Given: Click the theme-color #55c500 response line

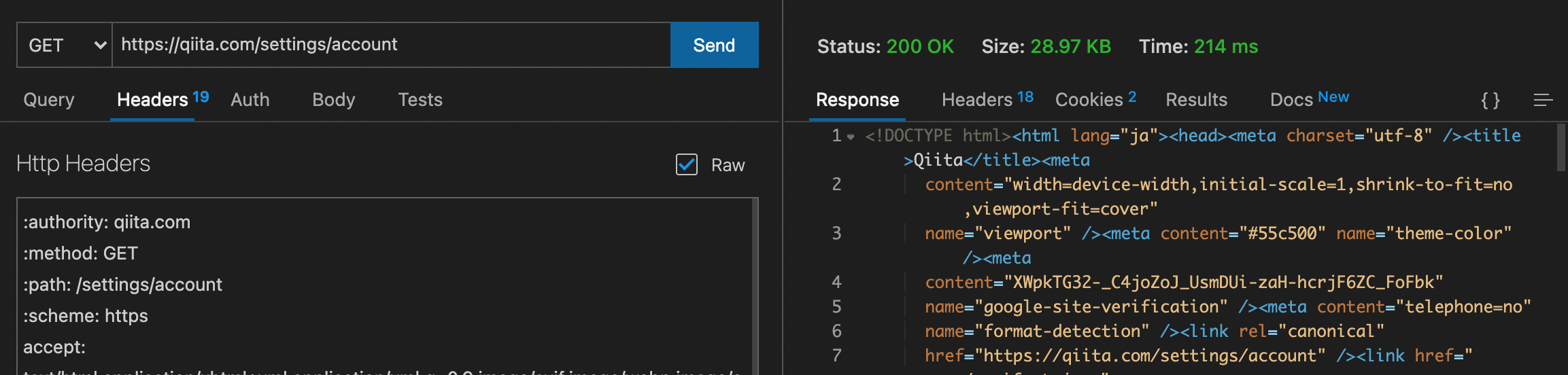Looking at the screenshot, I should 1218,233.
